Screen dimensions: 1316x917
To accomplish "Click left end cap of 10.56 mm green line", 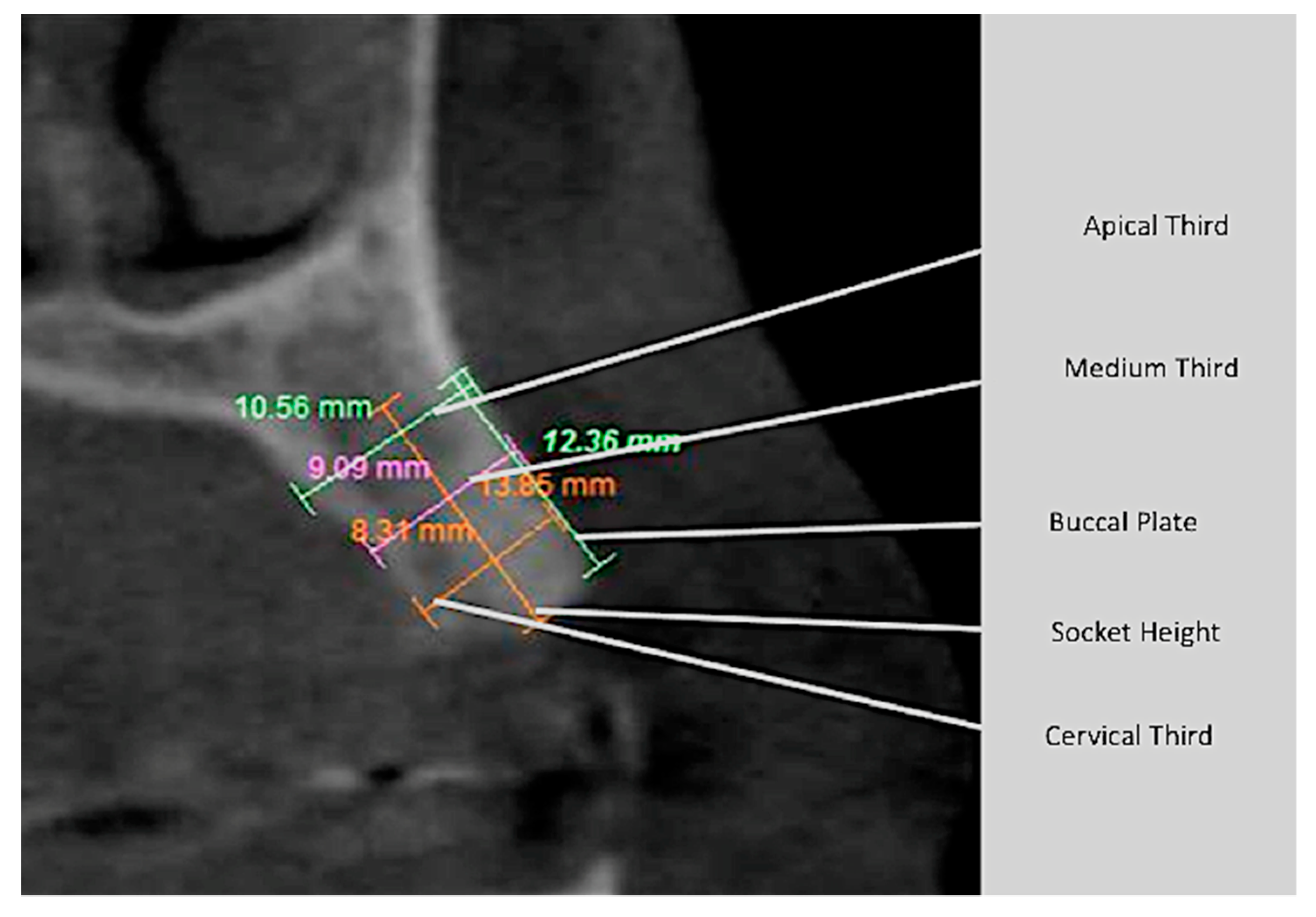I will 303,499.
